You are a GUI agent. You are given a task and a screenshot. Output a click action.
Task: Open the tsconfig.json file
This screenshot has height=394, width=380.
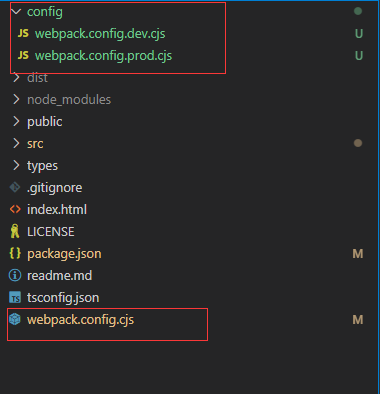click(x=63, y=298)
